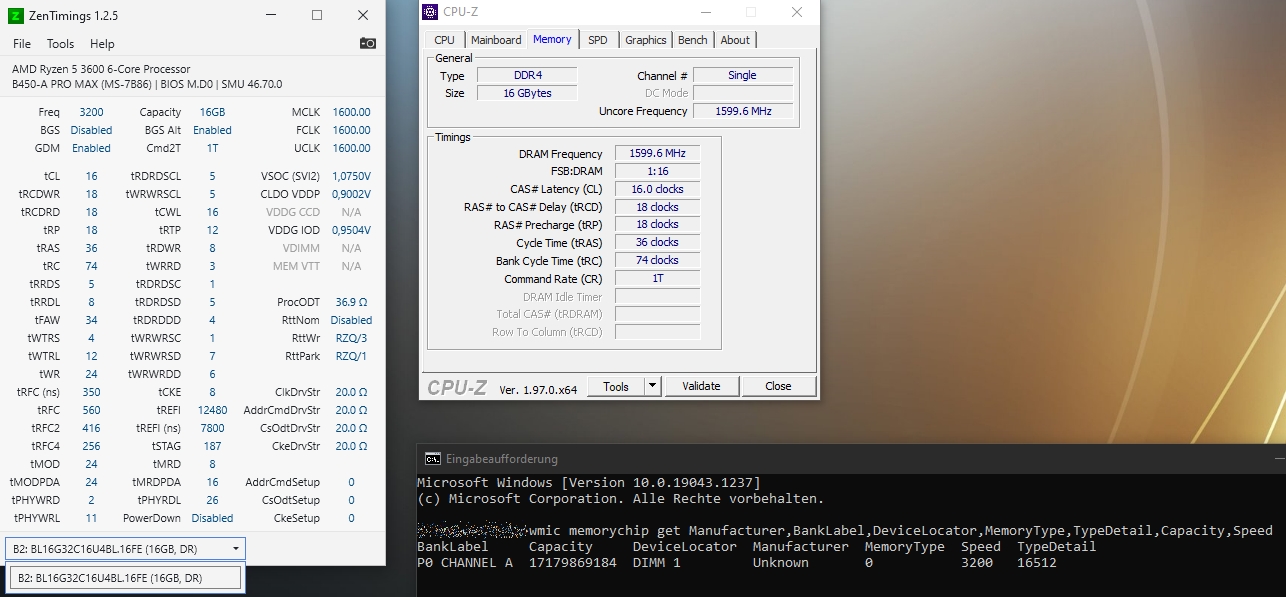Click the RttPark RZQ/1 value

pyautogui.click(x=351, y=356)
